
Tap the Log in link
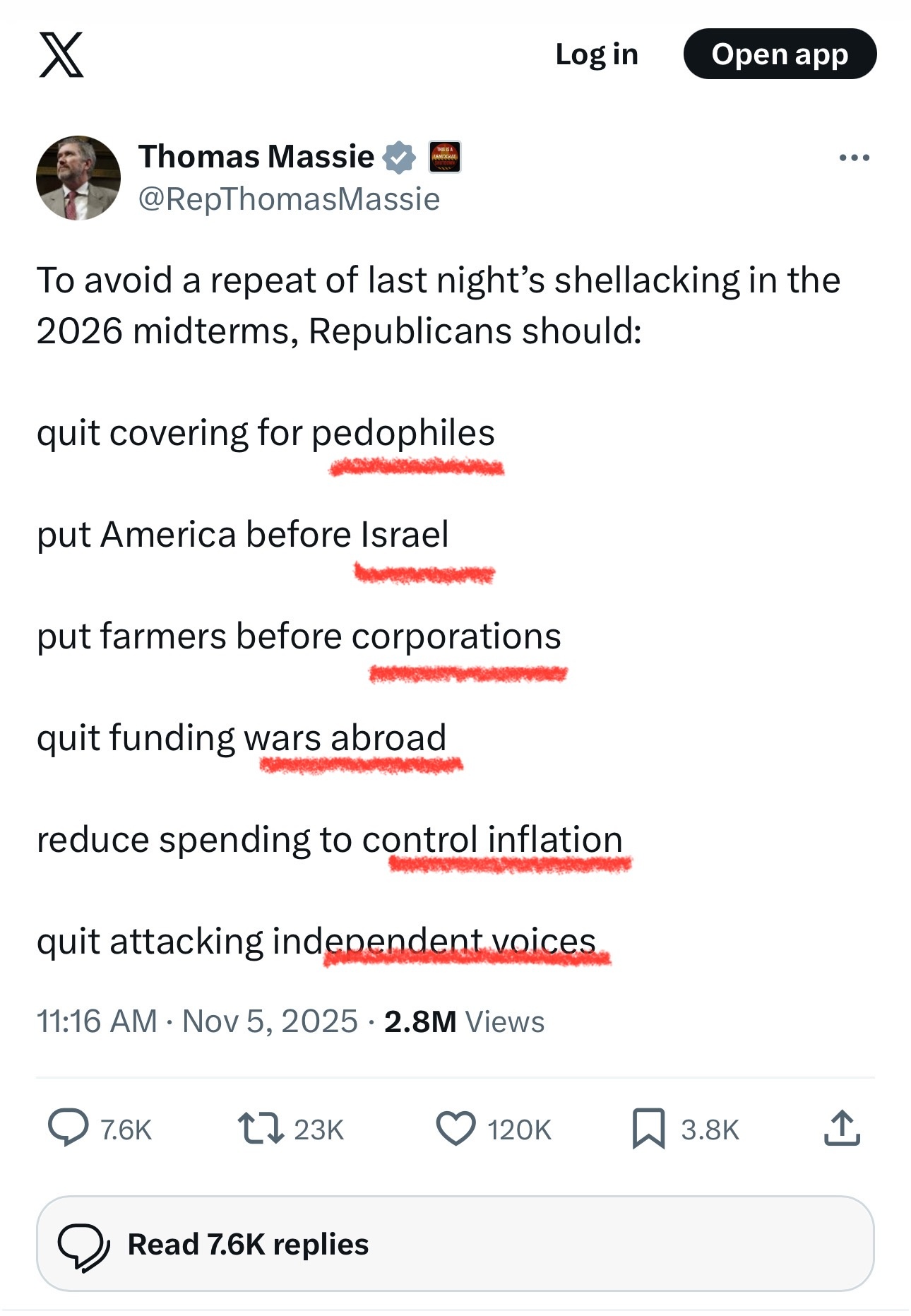click(x=597, y=54)
